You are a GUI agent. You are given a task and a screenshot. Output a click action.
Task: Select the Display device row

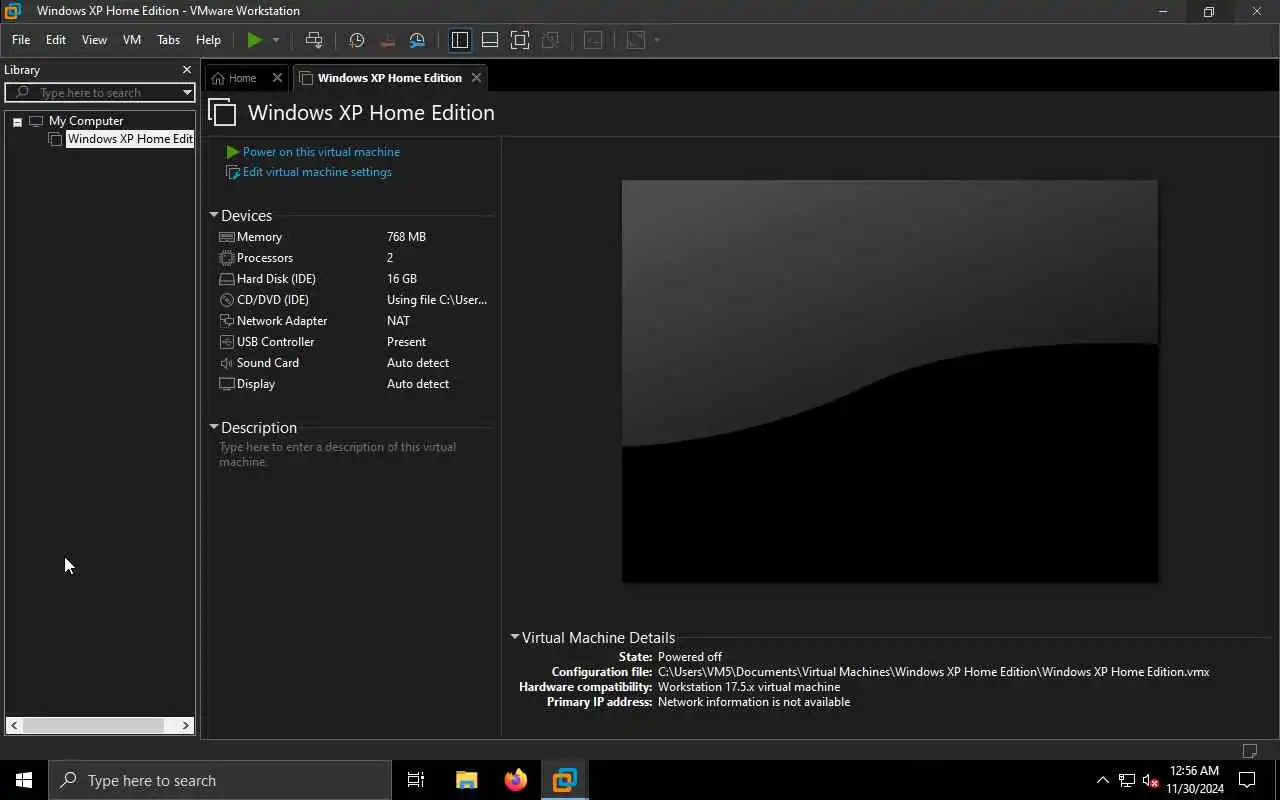point(352,384)
